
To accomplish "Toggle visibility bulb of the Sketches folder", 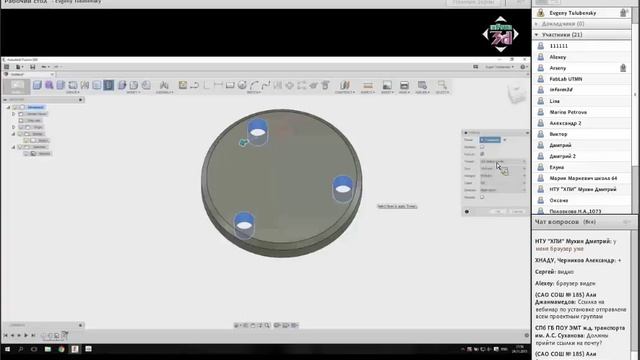I will [x=20, y=147].
